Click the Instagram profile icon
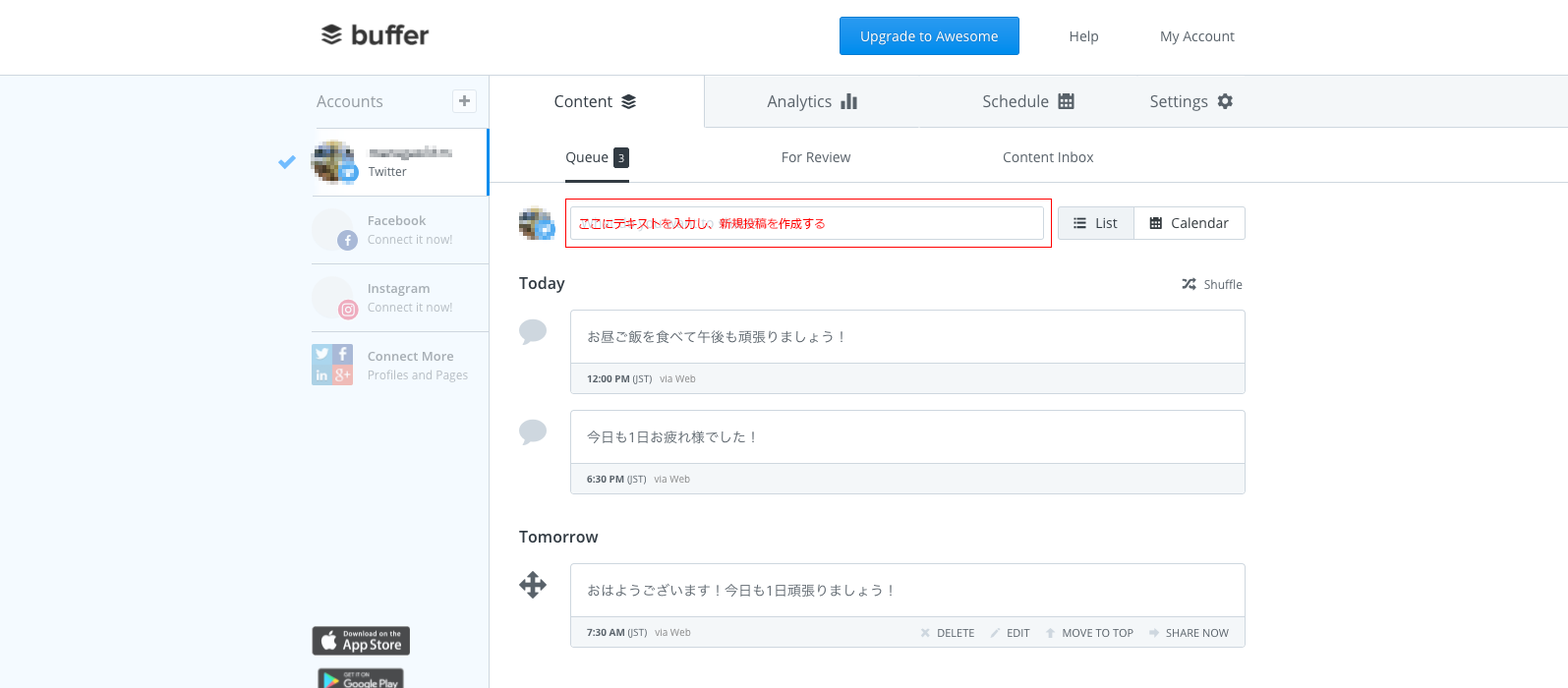Viewport: 1568px width, 688px height. click(334, 298)
